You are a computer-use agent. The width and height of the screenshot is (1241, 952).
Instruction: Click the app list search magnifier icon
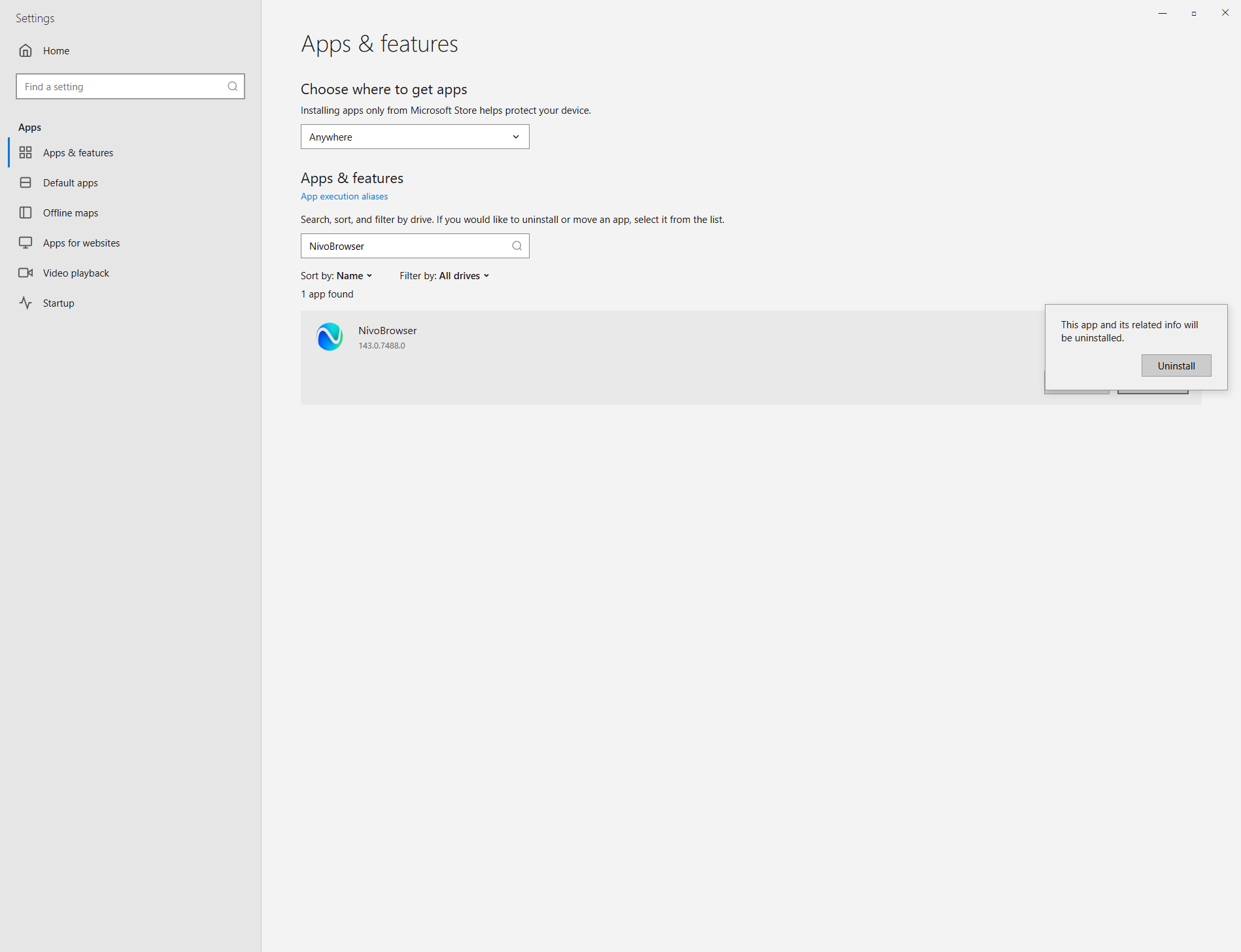click(517, 246)
